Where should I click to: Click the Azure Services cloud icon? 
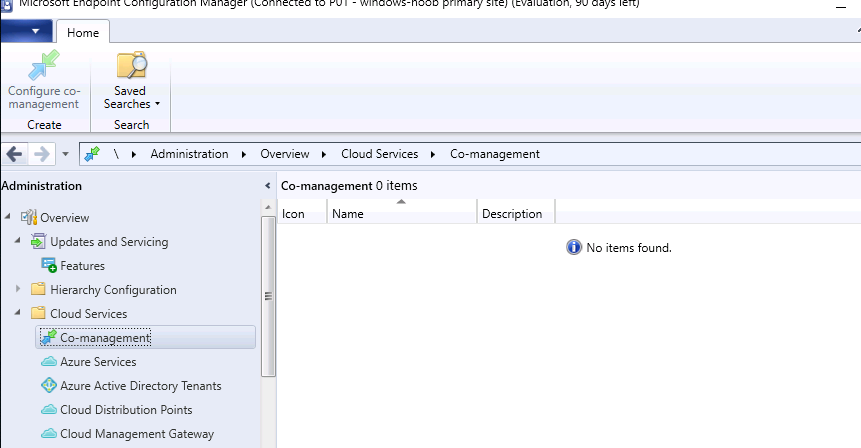pos(49,362)
